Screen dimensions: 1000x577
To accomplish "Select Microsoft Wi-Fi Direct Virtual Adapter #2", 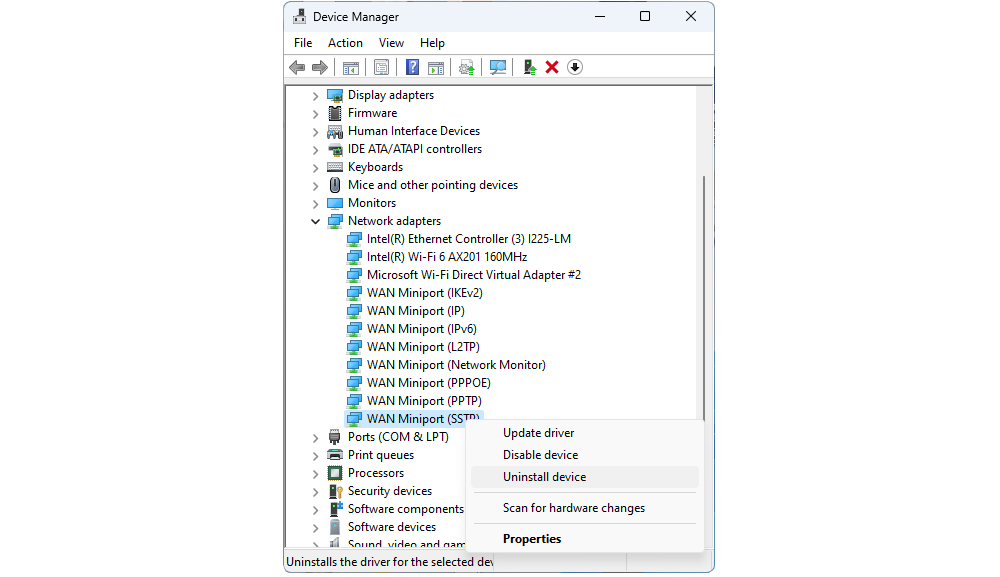I will pyautogui.click(x=474, y=275).
